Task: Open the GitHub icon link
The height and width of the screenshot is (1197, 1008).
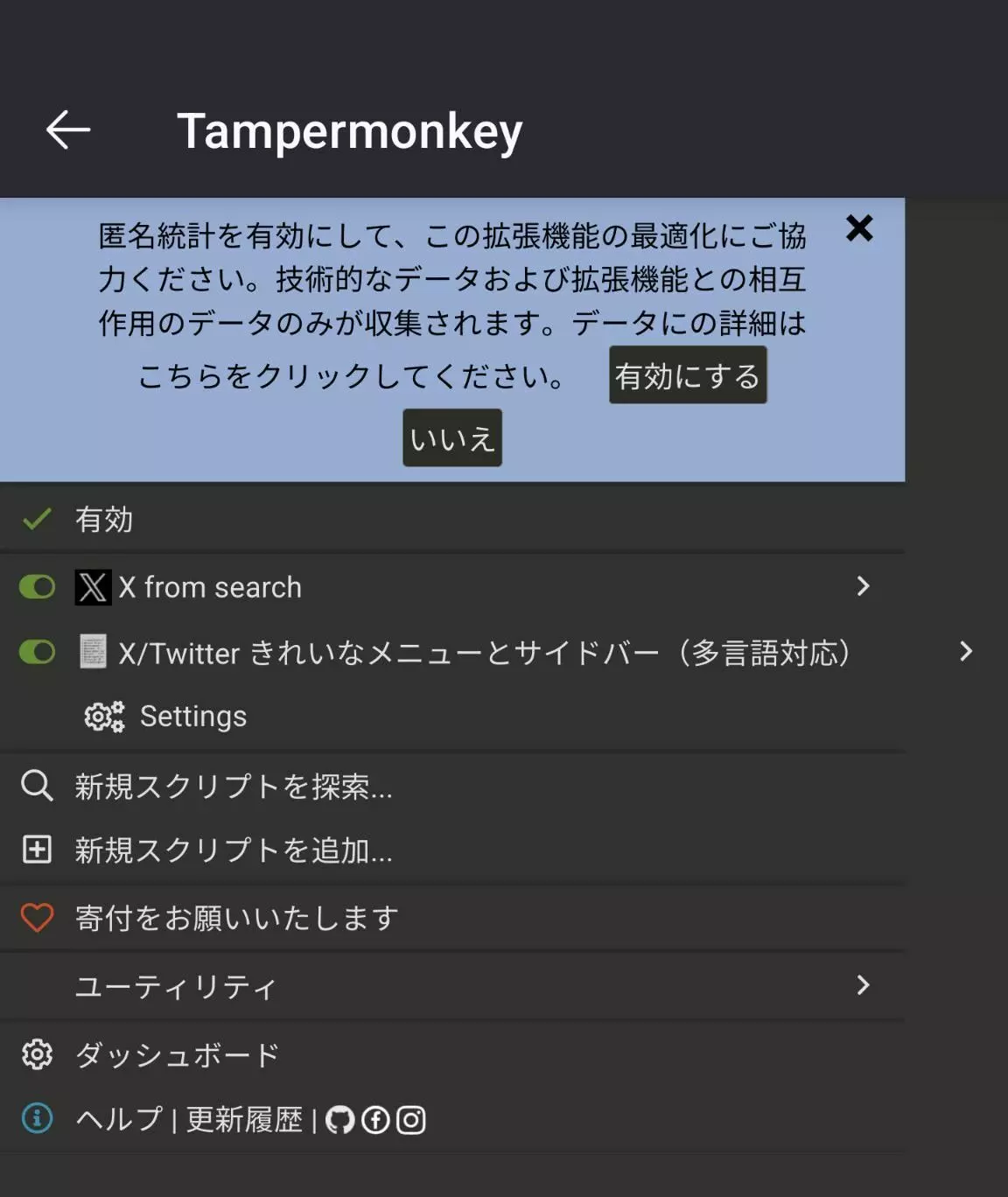Action: click(339, 1120)
